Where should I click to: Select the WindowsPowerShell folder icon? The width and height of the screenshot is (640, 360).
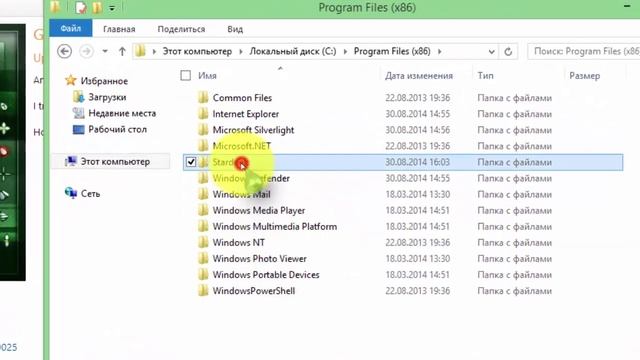coord(203,291)
